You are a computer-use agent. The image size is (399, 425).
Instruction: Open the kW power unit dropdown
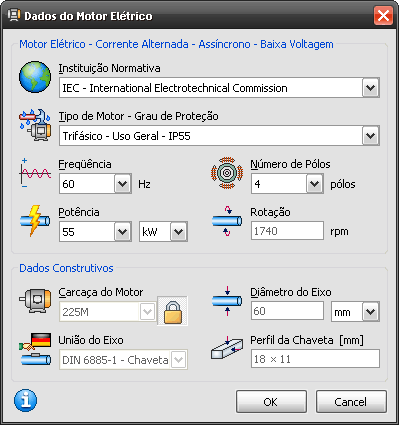[179, 232]
